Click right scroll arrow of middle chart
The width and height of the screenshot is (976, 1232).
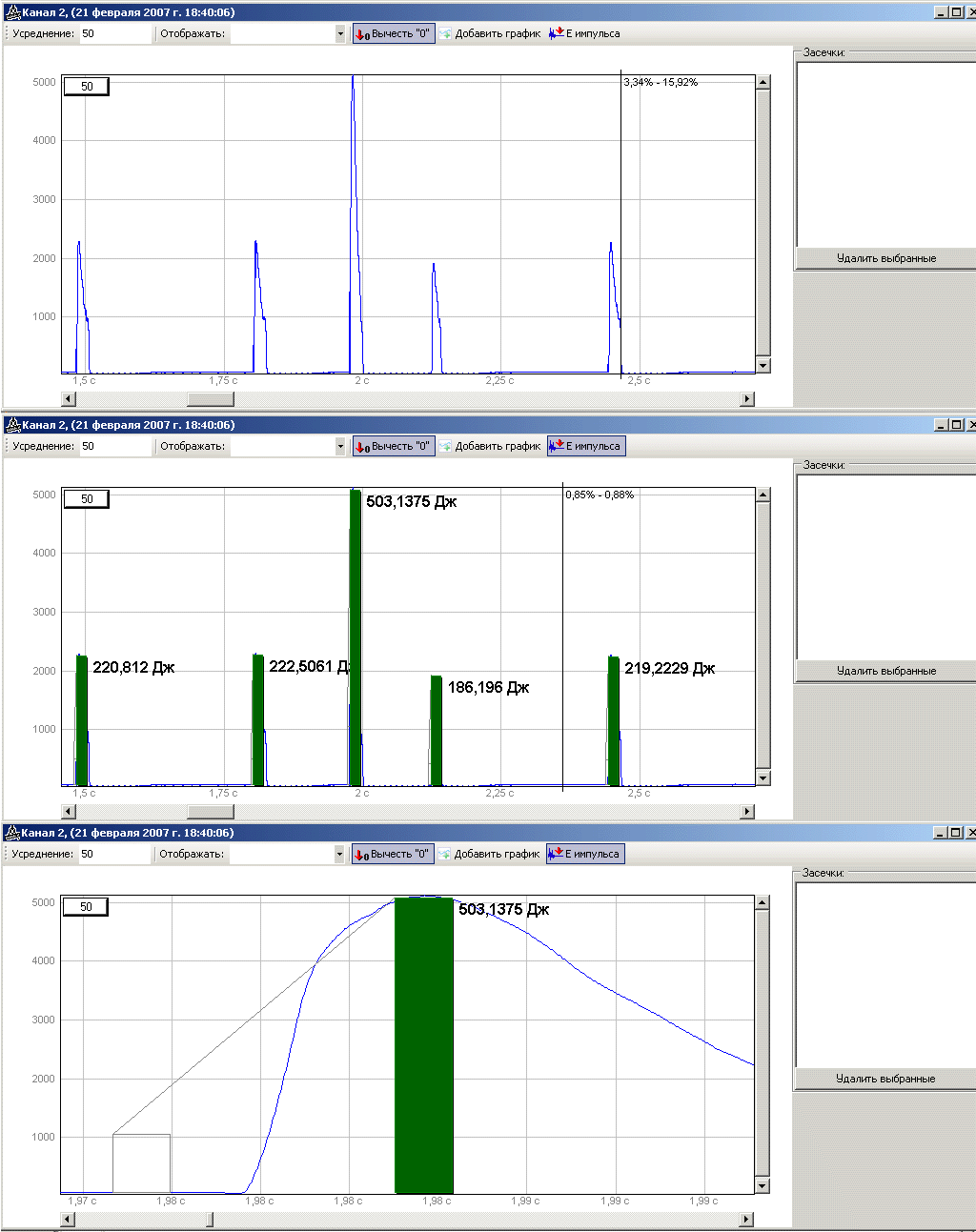point(747,812)
